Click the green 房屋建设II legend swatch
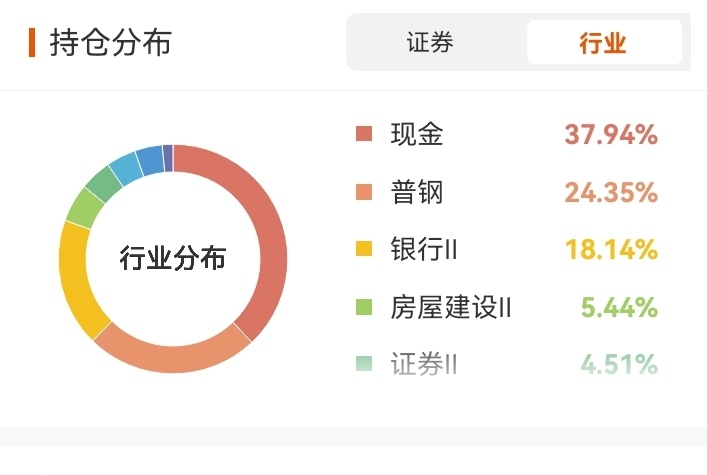The image size is (707, 475). pyautogui.click(x=364, y=307)
